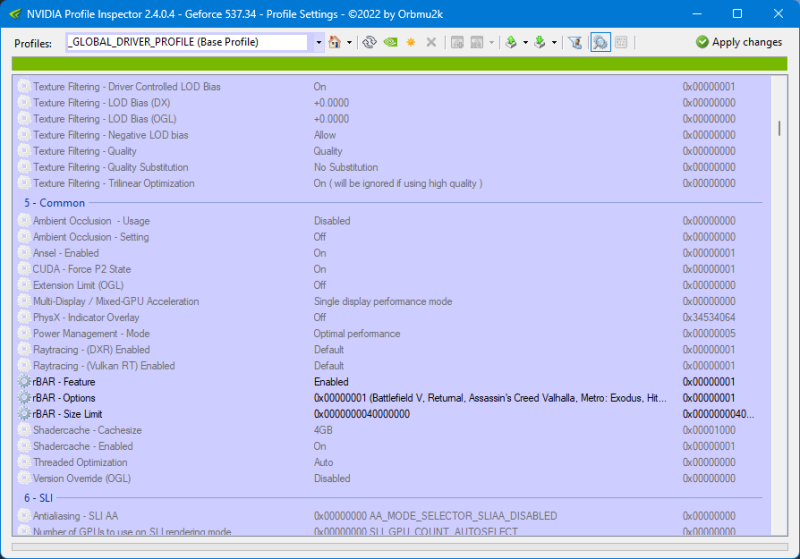Screen dimensions: 800x559
Task: Select 'Ambient Occlusion - Setting' row
Action: coord(392,237)
